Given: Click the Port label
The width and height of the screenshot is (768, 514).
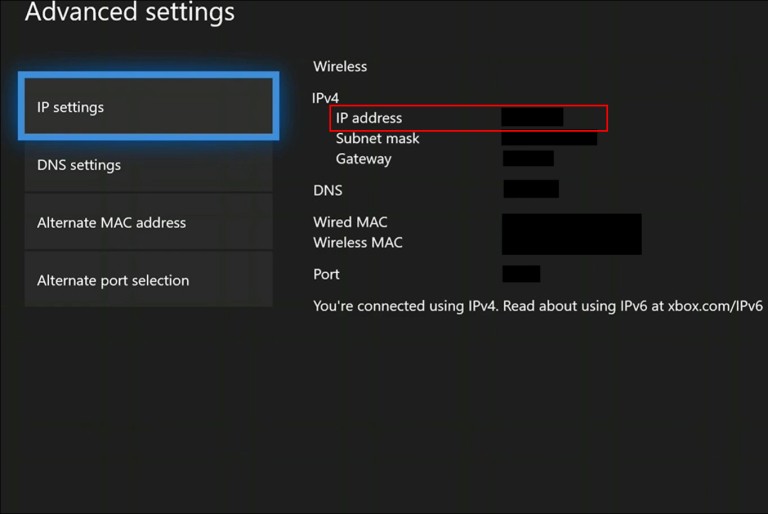Looking at the screenshot, I should pos(326,274).
